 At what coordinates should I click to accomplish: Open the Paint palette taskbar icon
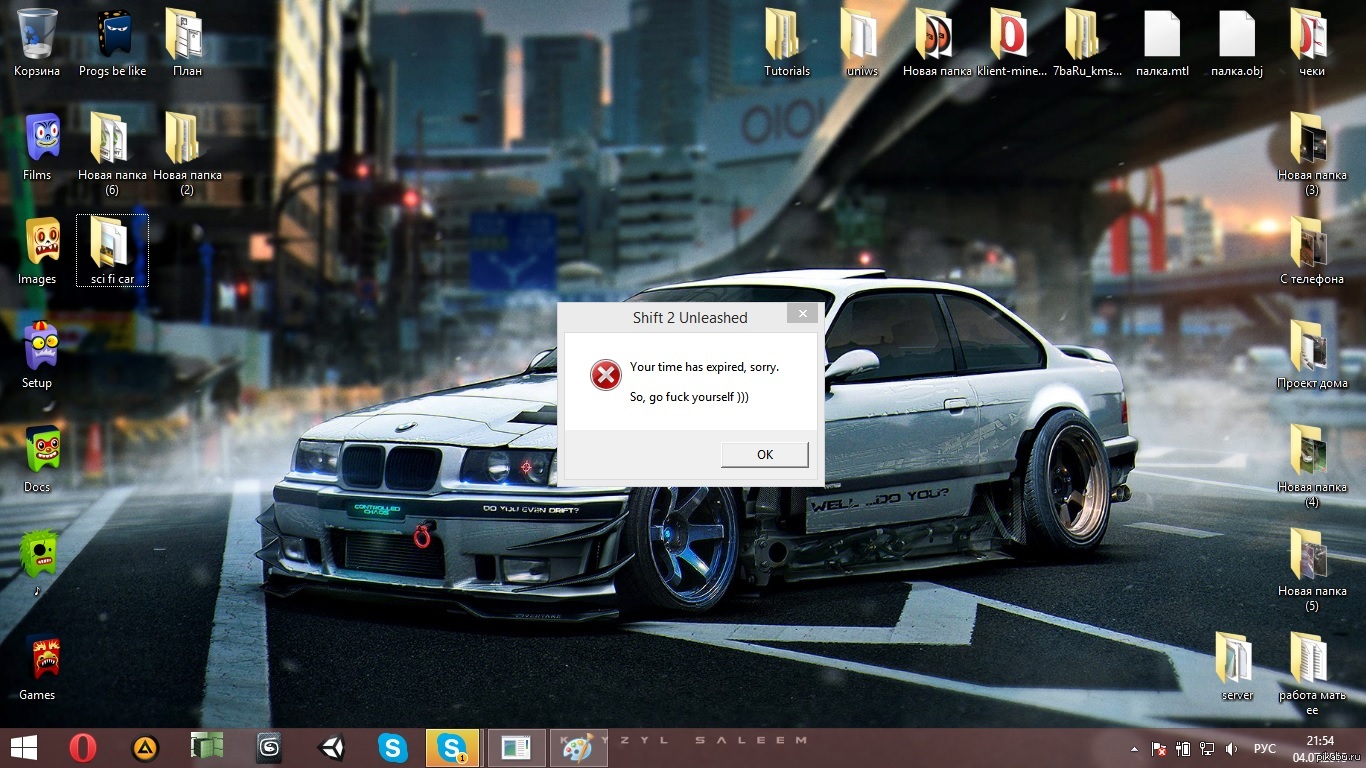[579, 747]
